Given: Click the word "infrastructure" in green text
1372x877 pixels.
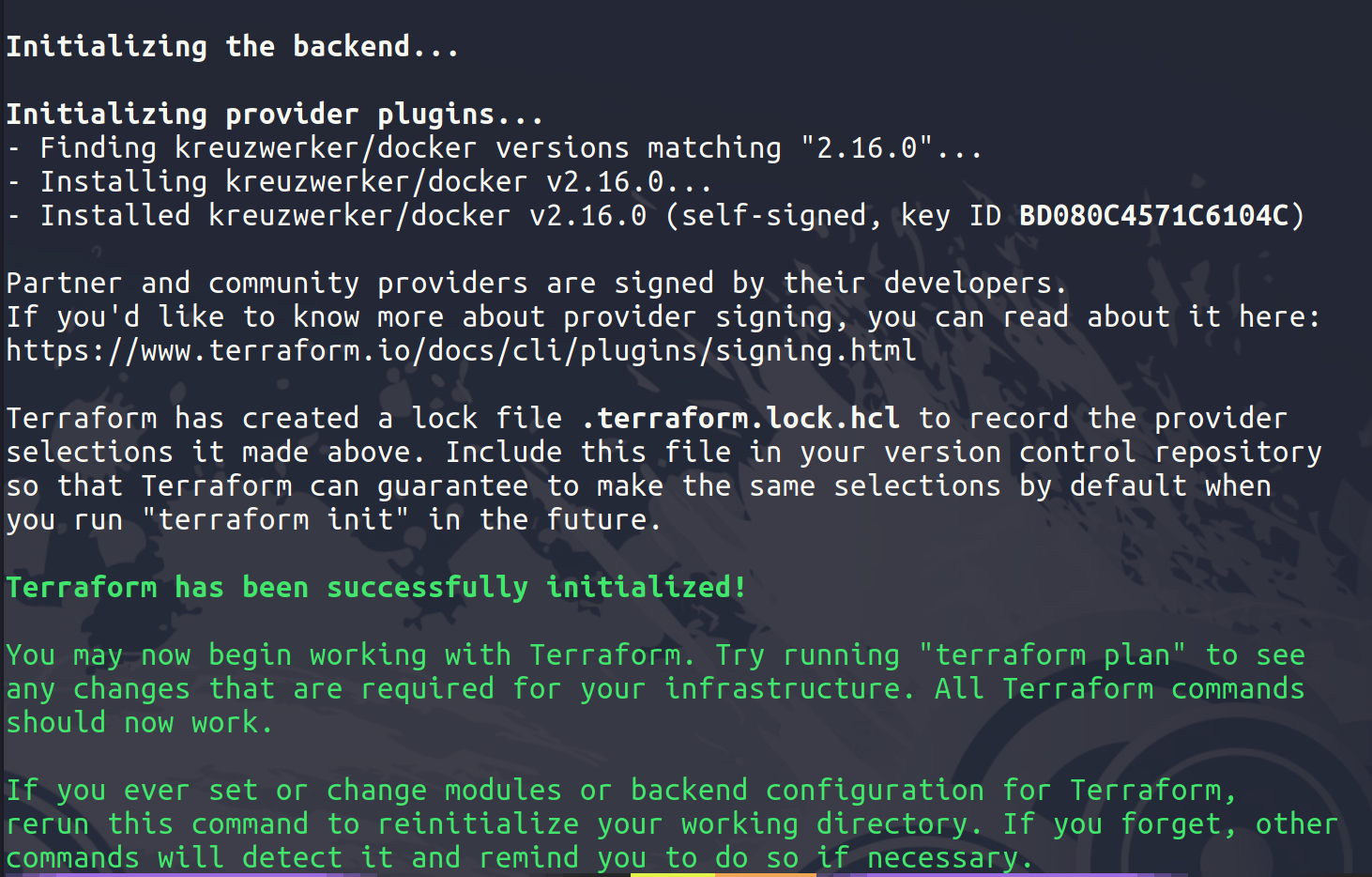Looking at the screenshot, I should 788,689.
